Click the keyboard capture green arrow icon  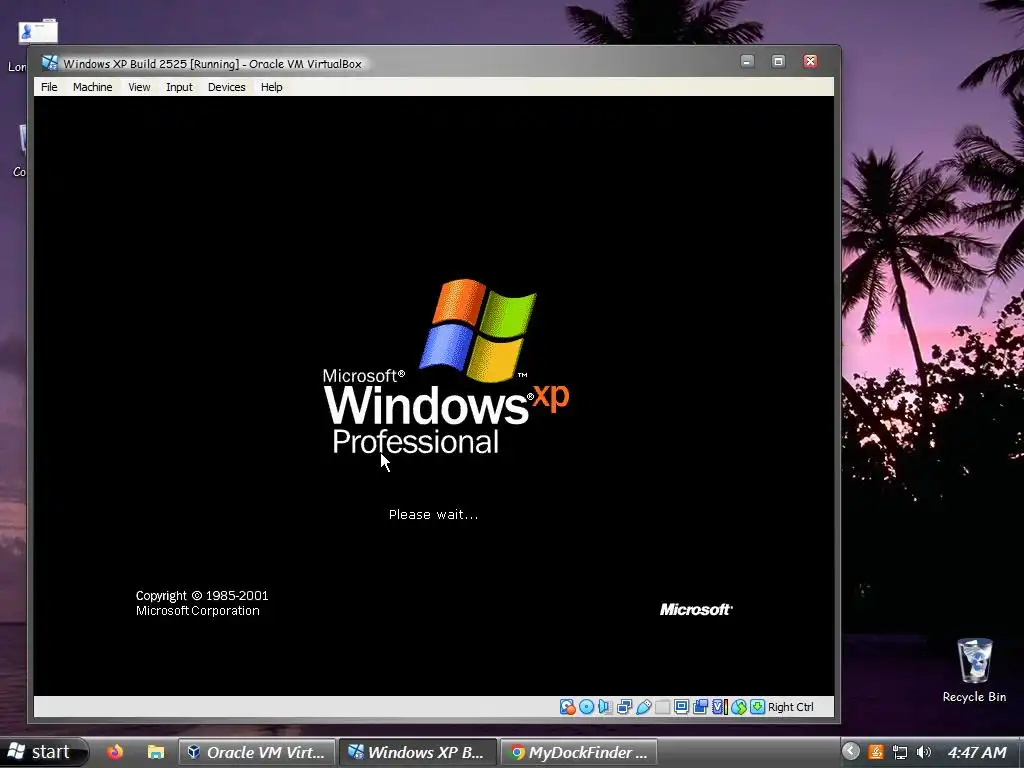point(758,707)
